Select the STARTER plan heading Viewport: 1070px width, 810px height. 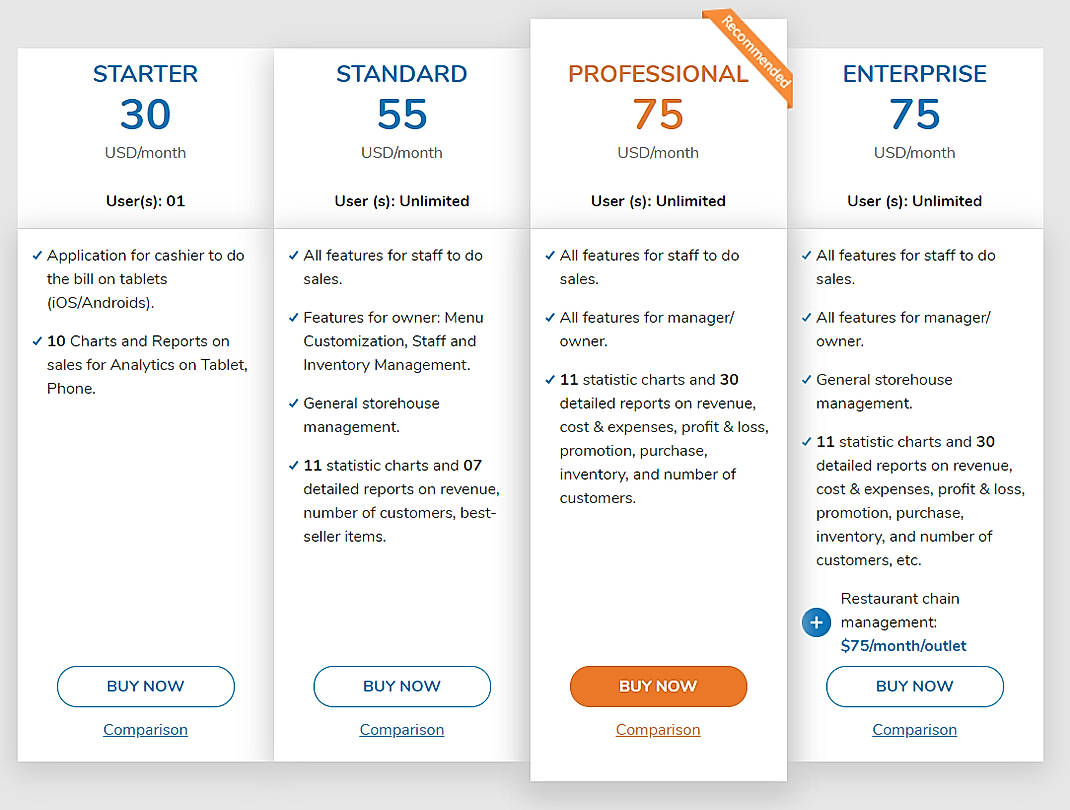pos(145,73)
